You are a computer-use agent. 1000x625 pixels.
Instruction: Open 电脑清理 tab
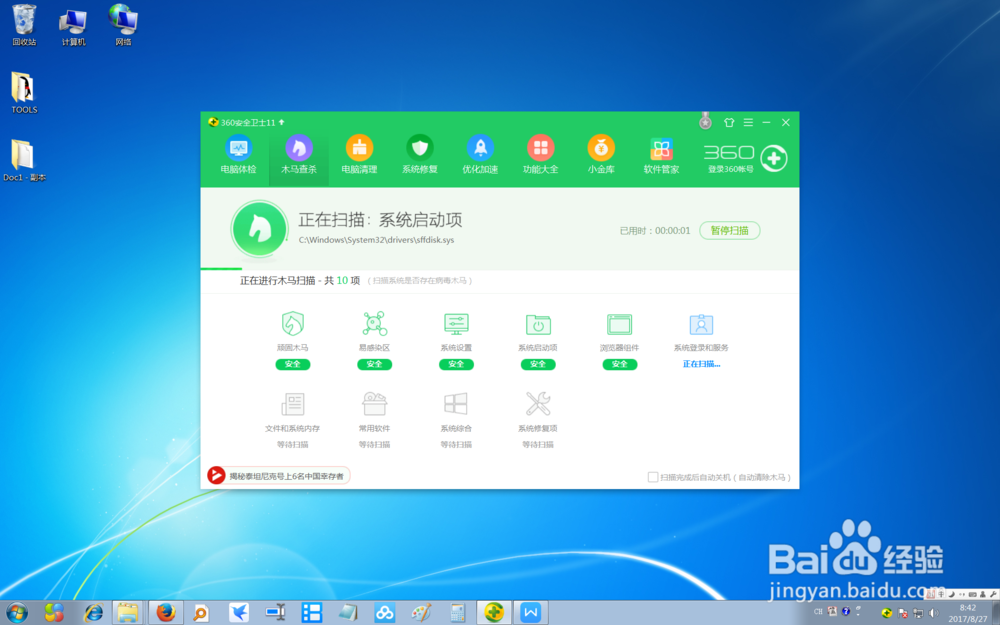click(x=359, y=155)
